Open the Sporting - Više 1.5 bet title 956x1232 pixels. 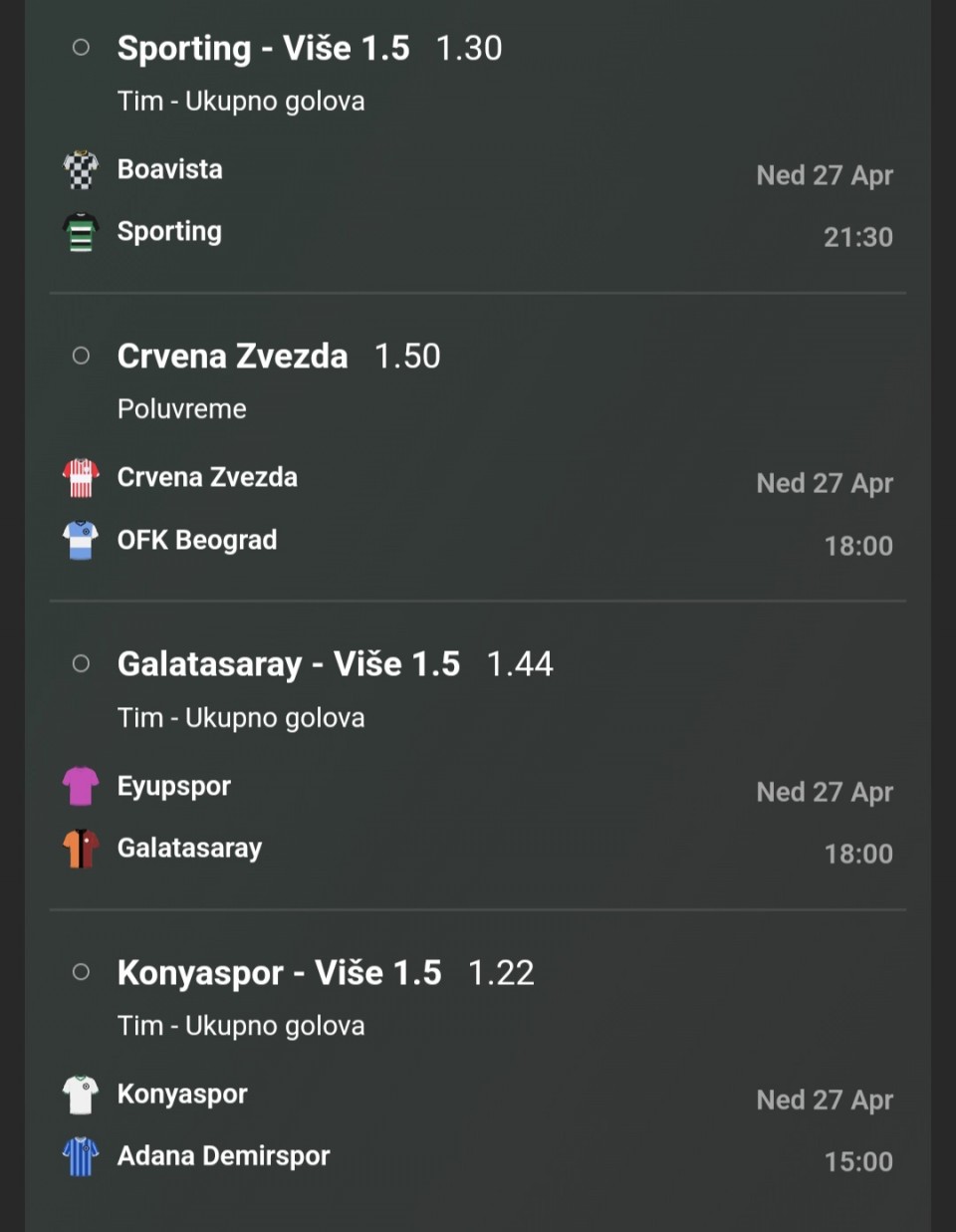tap(263, 48)
